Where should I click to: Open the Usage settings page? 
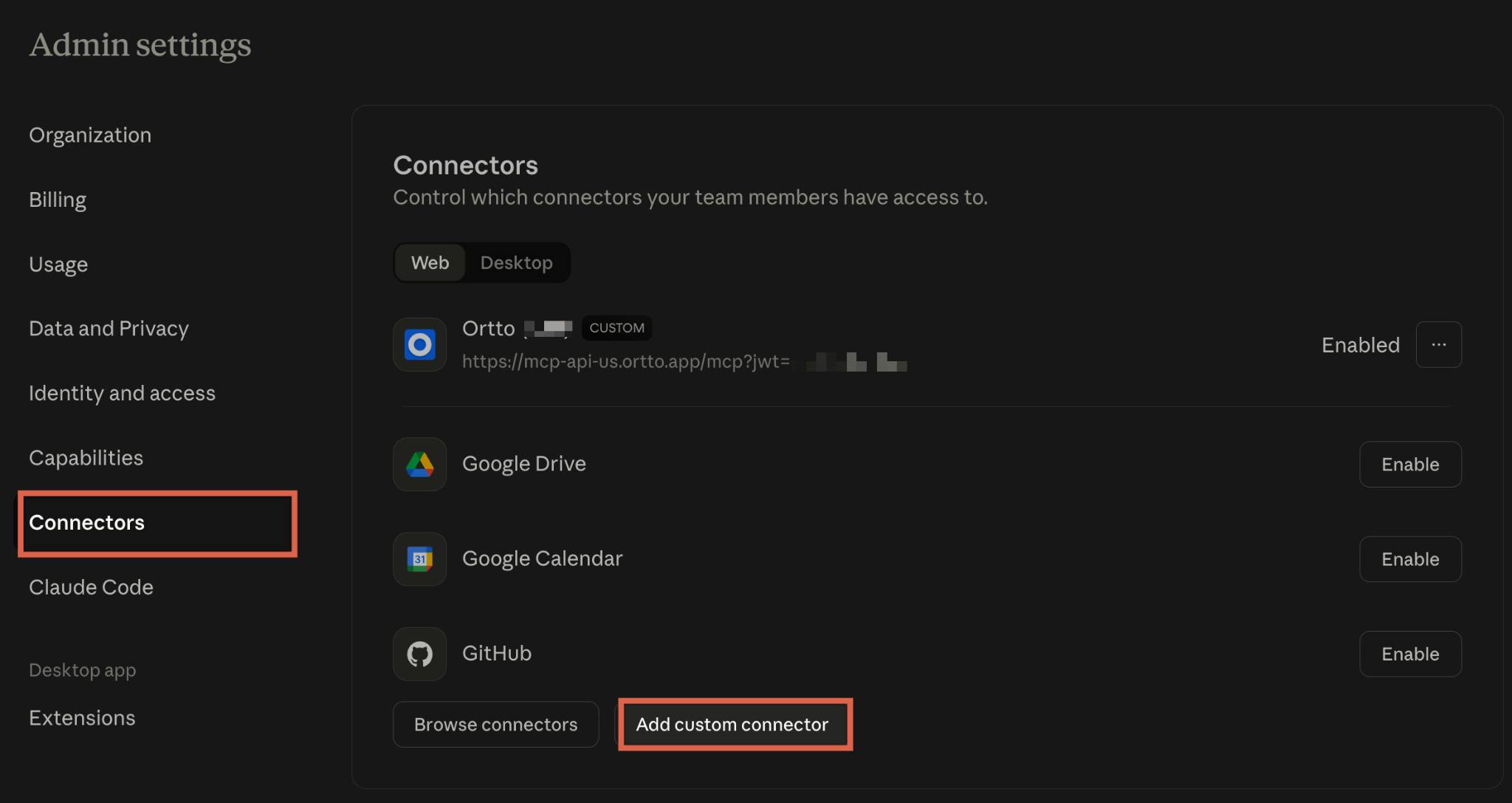(58, 264)
